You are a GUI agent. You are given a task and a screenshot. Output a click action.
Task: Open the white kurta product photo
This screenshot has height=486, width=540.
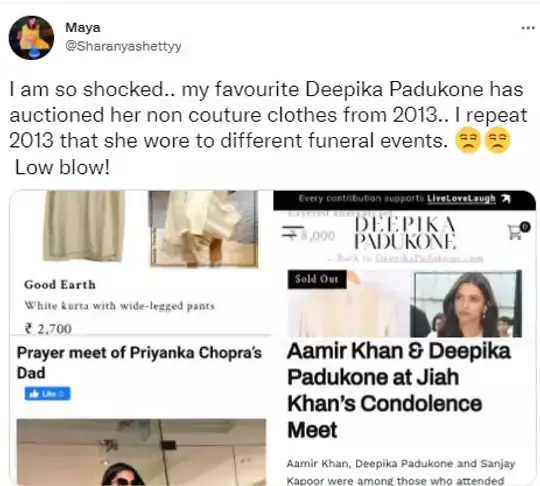[x=84, y=226]
